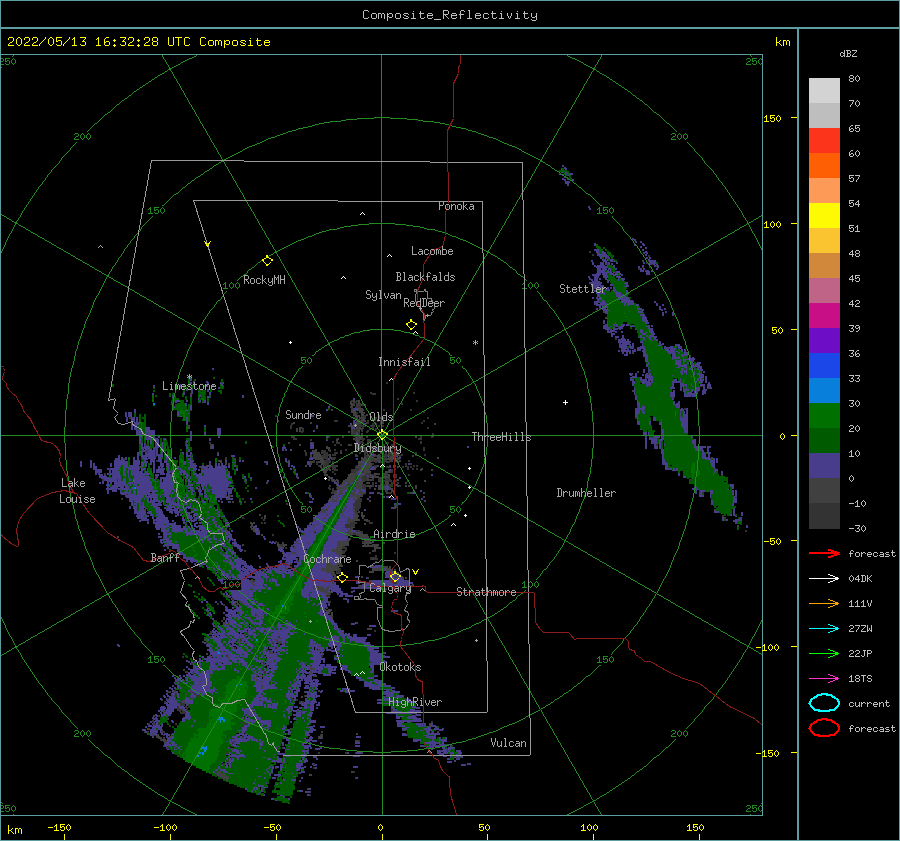Click the red forecast ellipse icon
Screen dimensions: 900x841
pos(824,728)
